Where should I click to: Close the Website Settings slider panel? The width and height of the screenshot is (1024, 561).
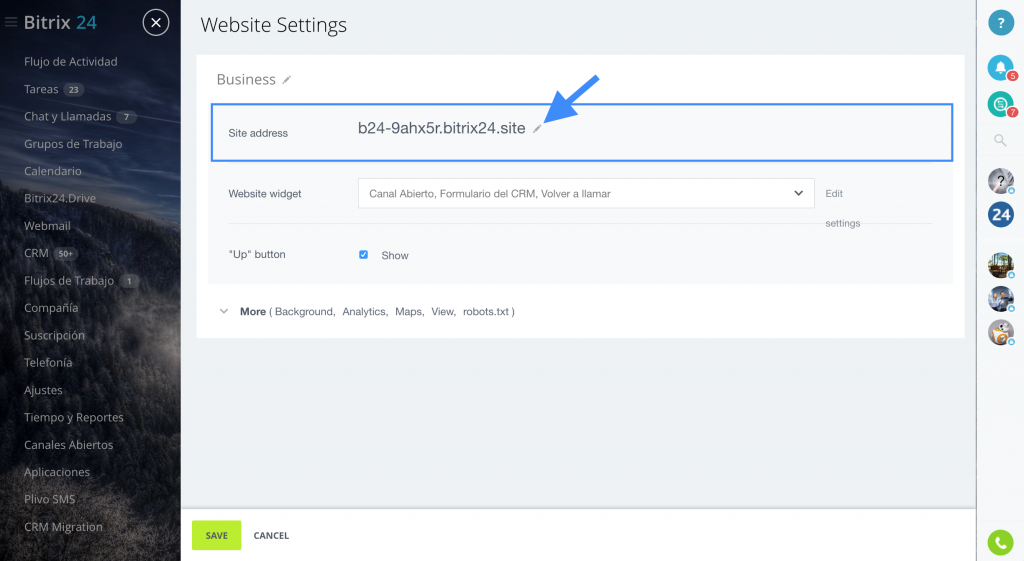[156, 23]
